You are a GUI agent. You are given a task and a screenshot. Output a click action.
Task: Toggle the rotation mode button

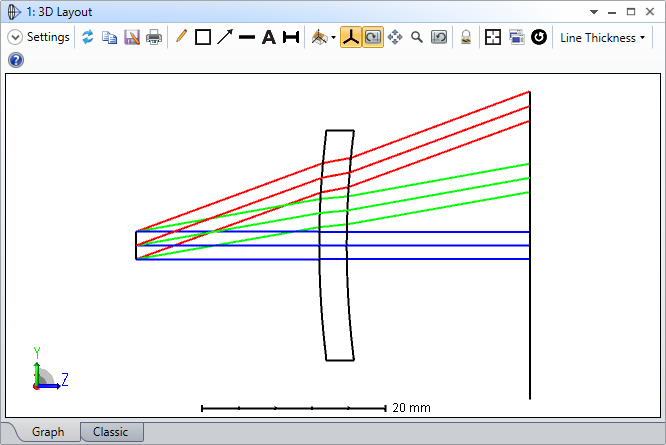point(373,37)
